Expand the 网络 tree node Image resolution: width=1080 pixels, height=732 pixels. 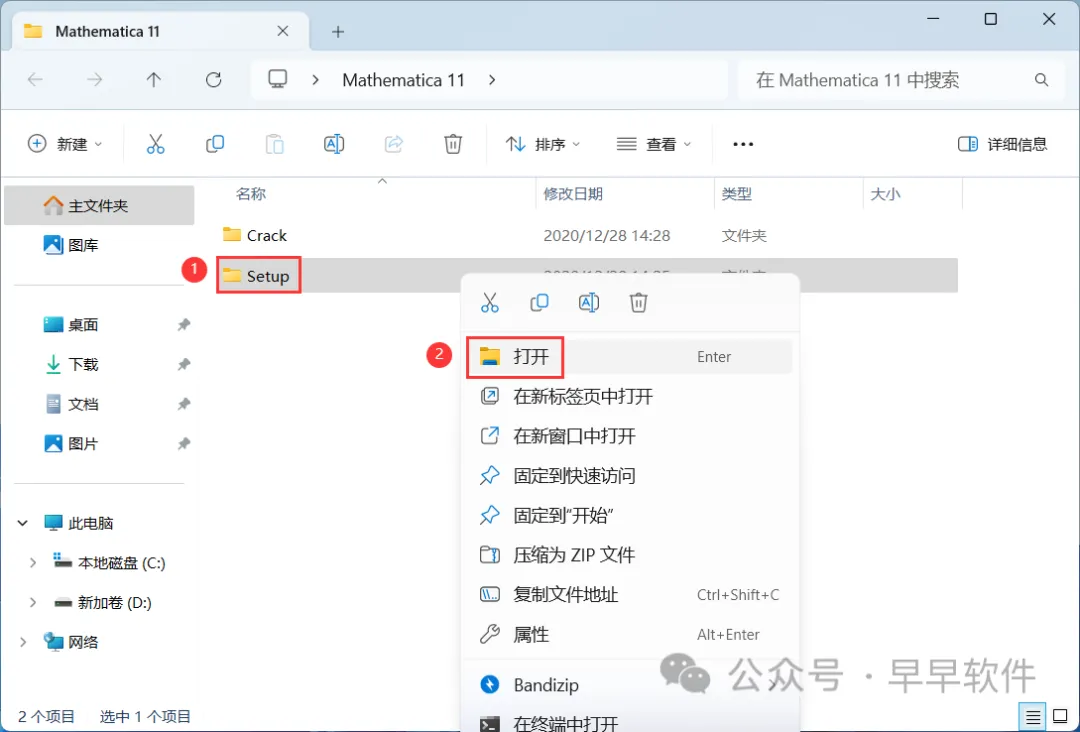point(23,642)
